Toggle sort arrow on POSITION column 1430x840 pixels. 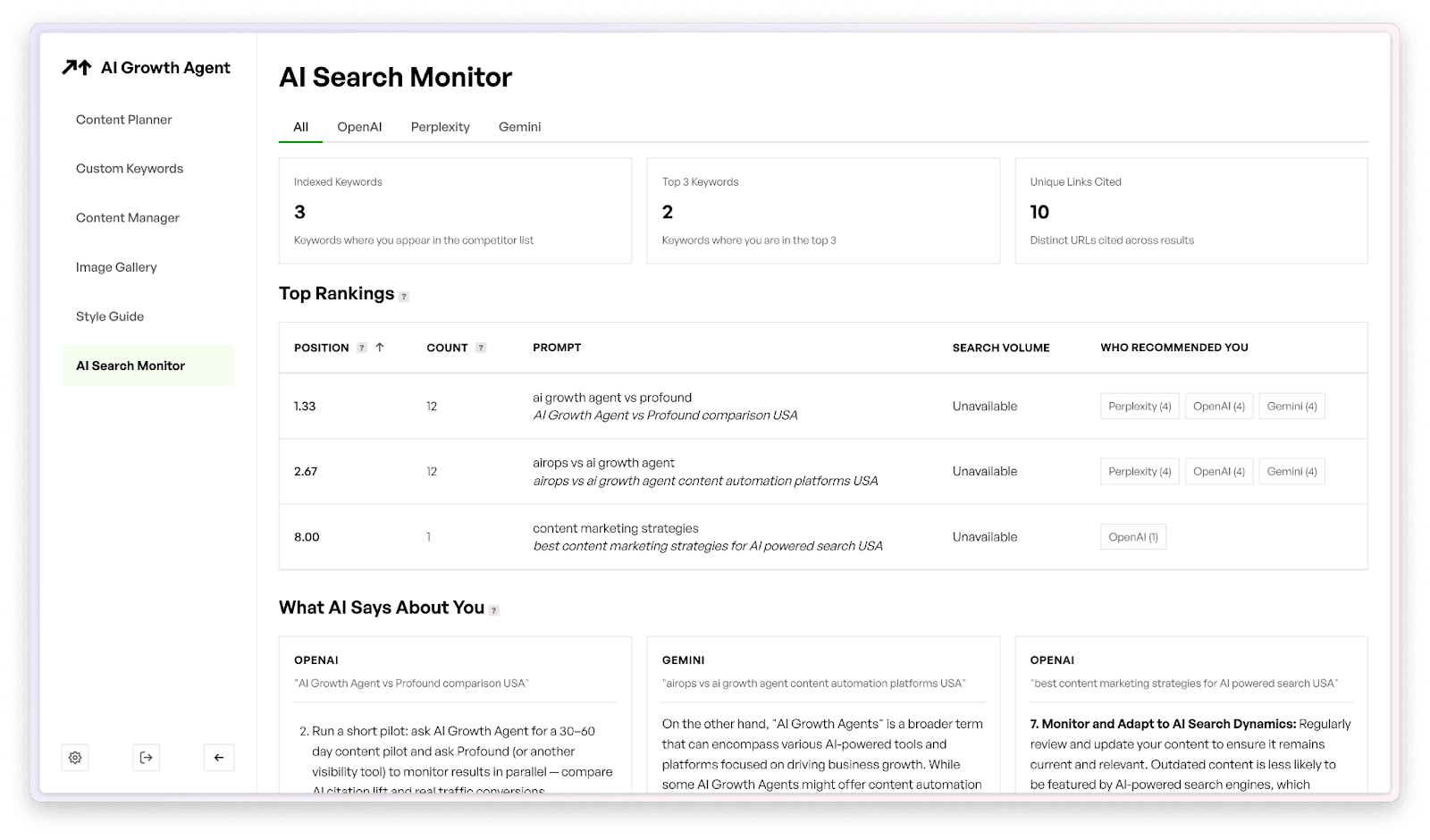pos(380,348)
